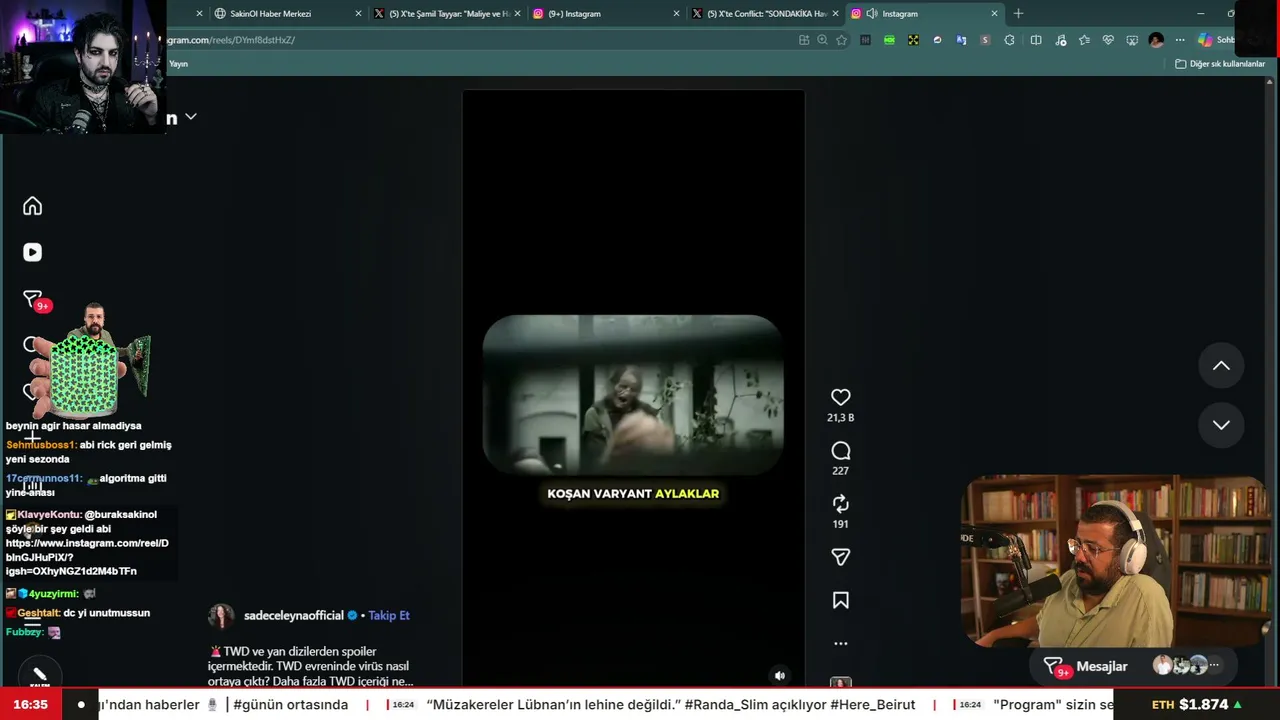The width and height of the screenshot is (1280, 720).
Task: Save the reel with the bookmark icon
Action: 841,600
